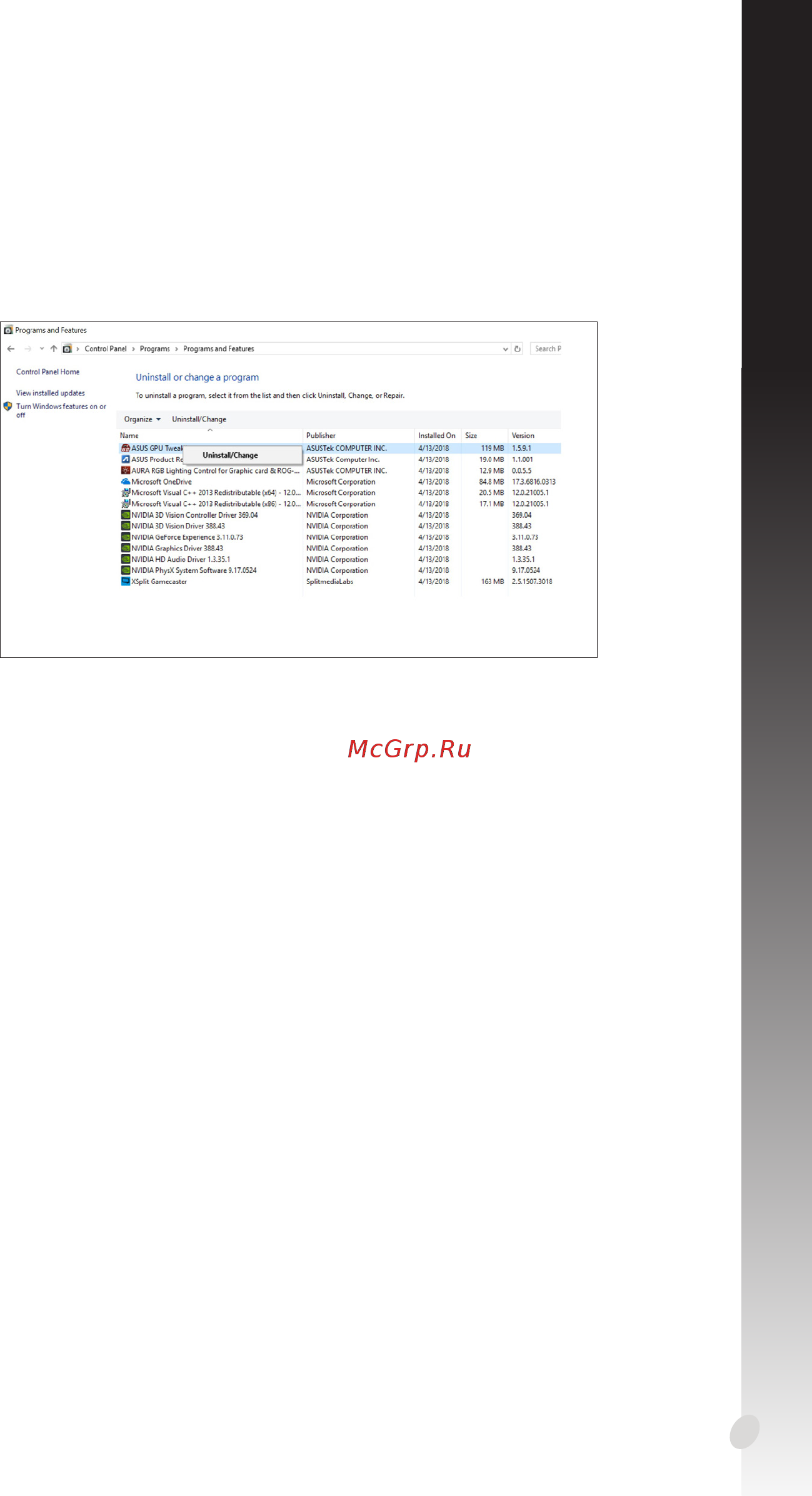Click the NVIDIA 3D Vision Driver 388.43 icon

(126, 526)
